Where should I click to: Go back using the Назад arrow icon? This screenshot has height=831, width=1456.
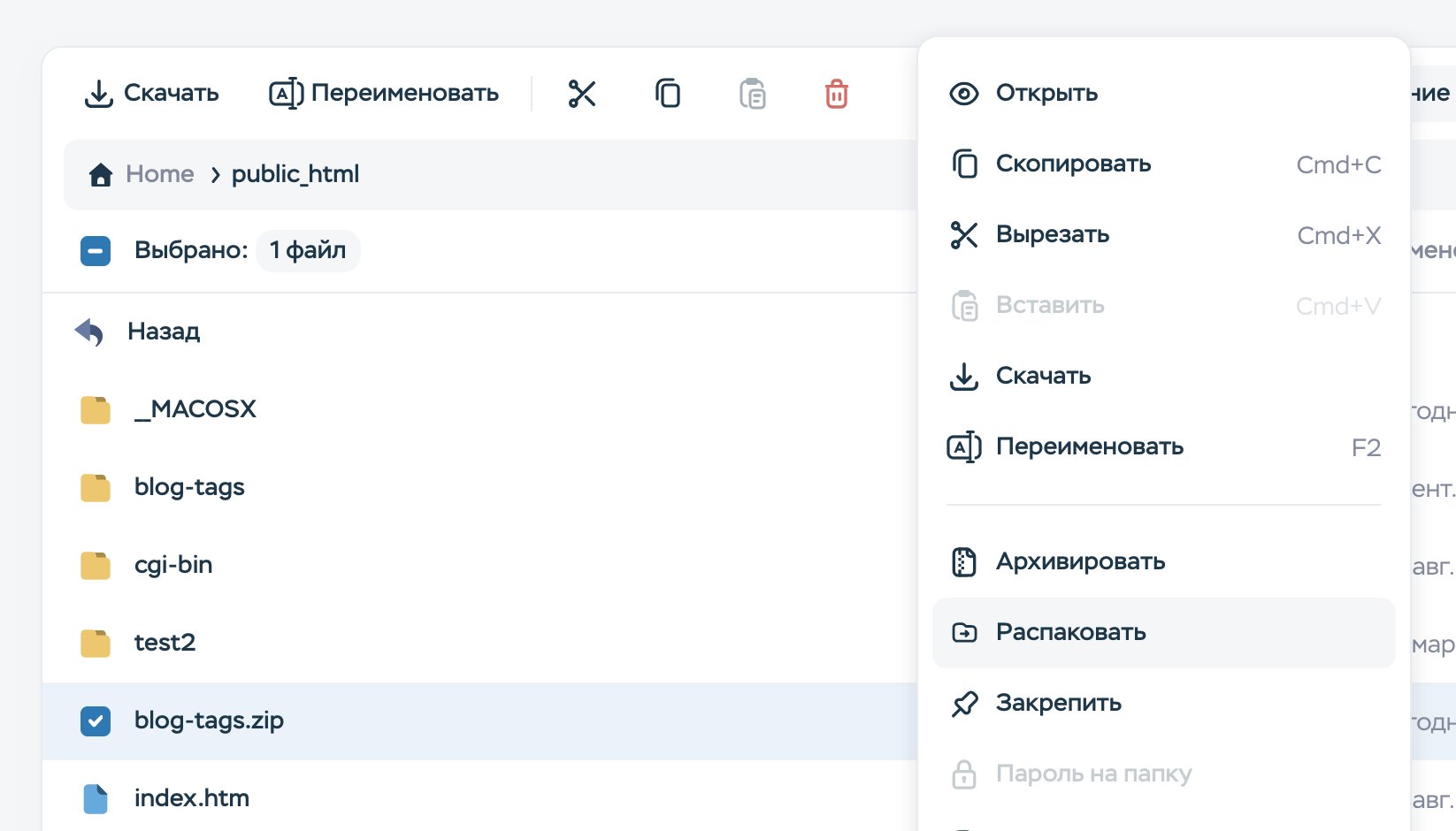[89, 332]
